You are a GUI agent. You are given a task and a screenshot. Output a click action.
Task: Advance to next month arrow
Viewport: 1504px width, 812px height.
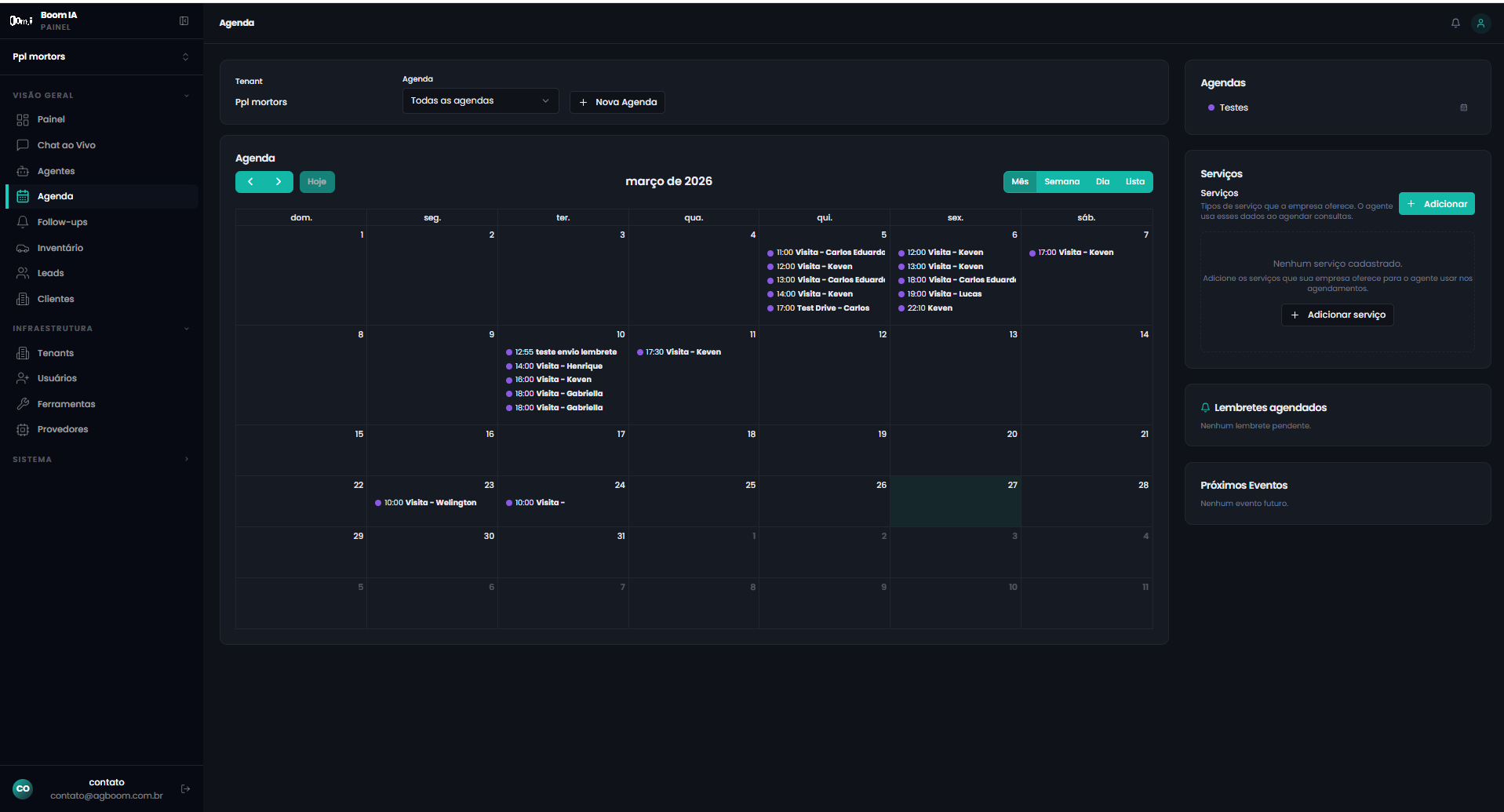coord(279,182)
